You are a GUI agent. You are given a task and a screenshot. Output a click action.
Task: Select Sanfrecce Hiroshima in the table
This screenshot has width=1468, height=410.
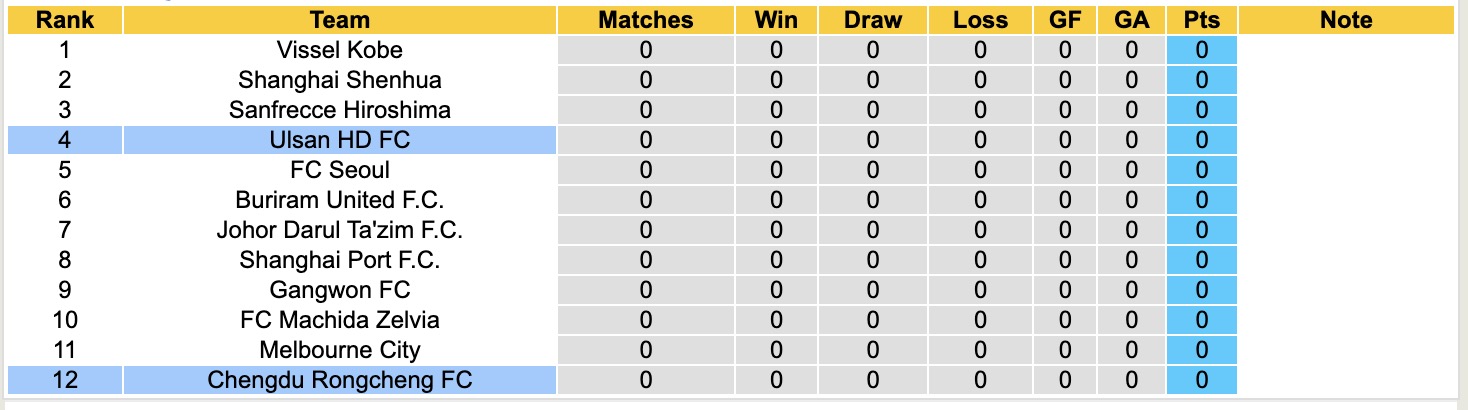(339, 110)
